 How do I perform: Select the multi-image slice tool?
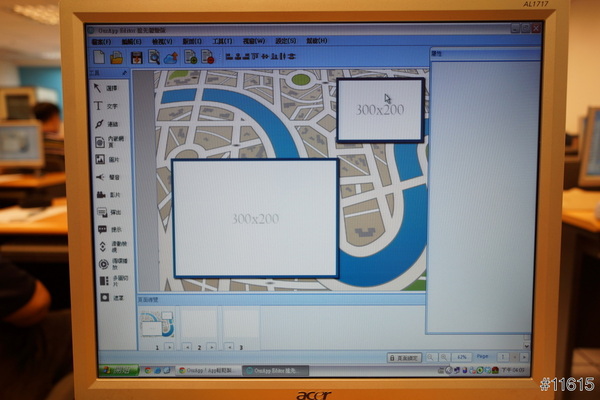(x=114, y=281)
